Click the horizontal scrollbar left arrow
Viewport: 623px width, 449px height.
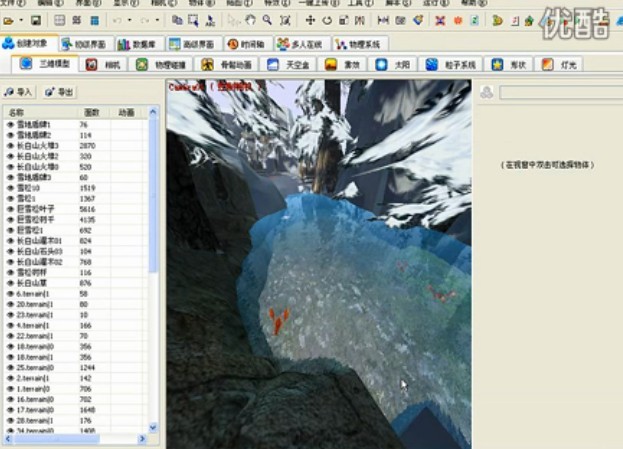[8, 439]
